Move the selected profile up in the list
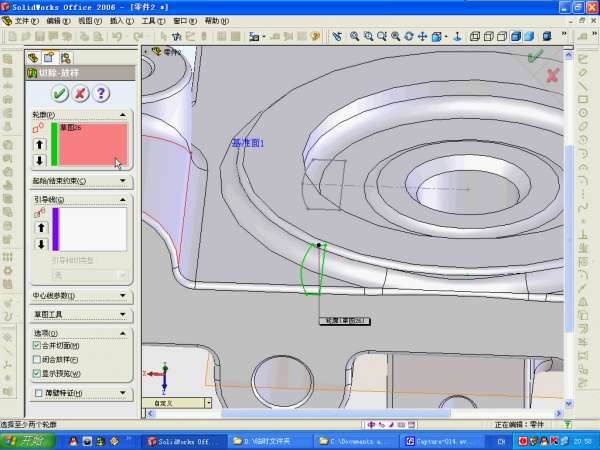600x450 pixels. pyautogui.click(x=39, y=145)
